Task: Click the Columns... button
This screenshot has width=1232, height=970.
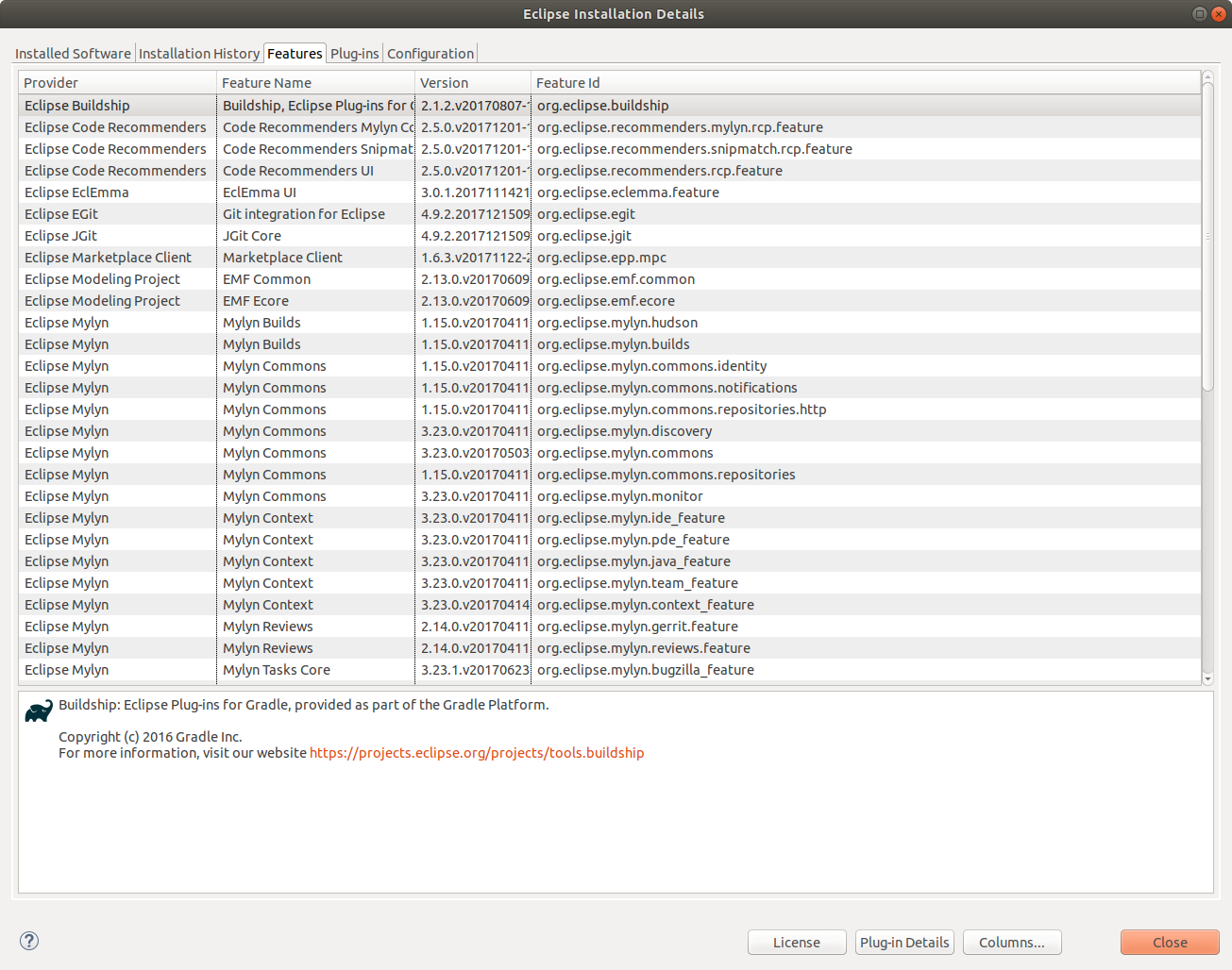Action: (x=1012, y=943)
